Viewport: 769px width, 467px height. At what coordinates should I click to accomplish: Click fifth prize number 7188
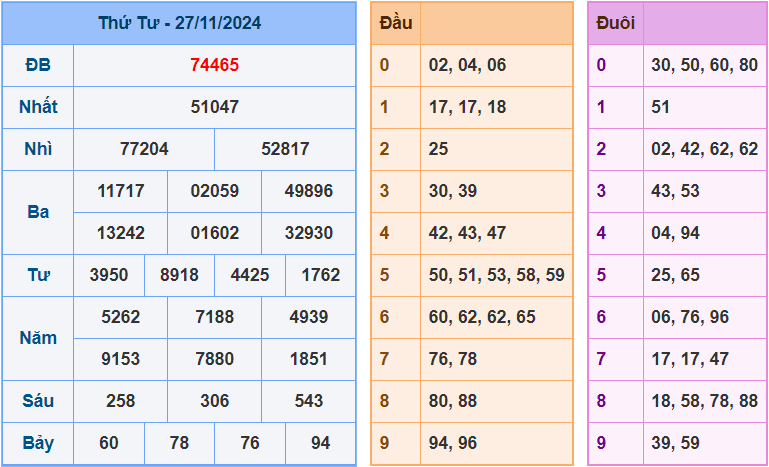coord(214,317)
